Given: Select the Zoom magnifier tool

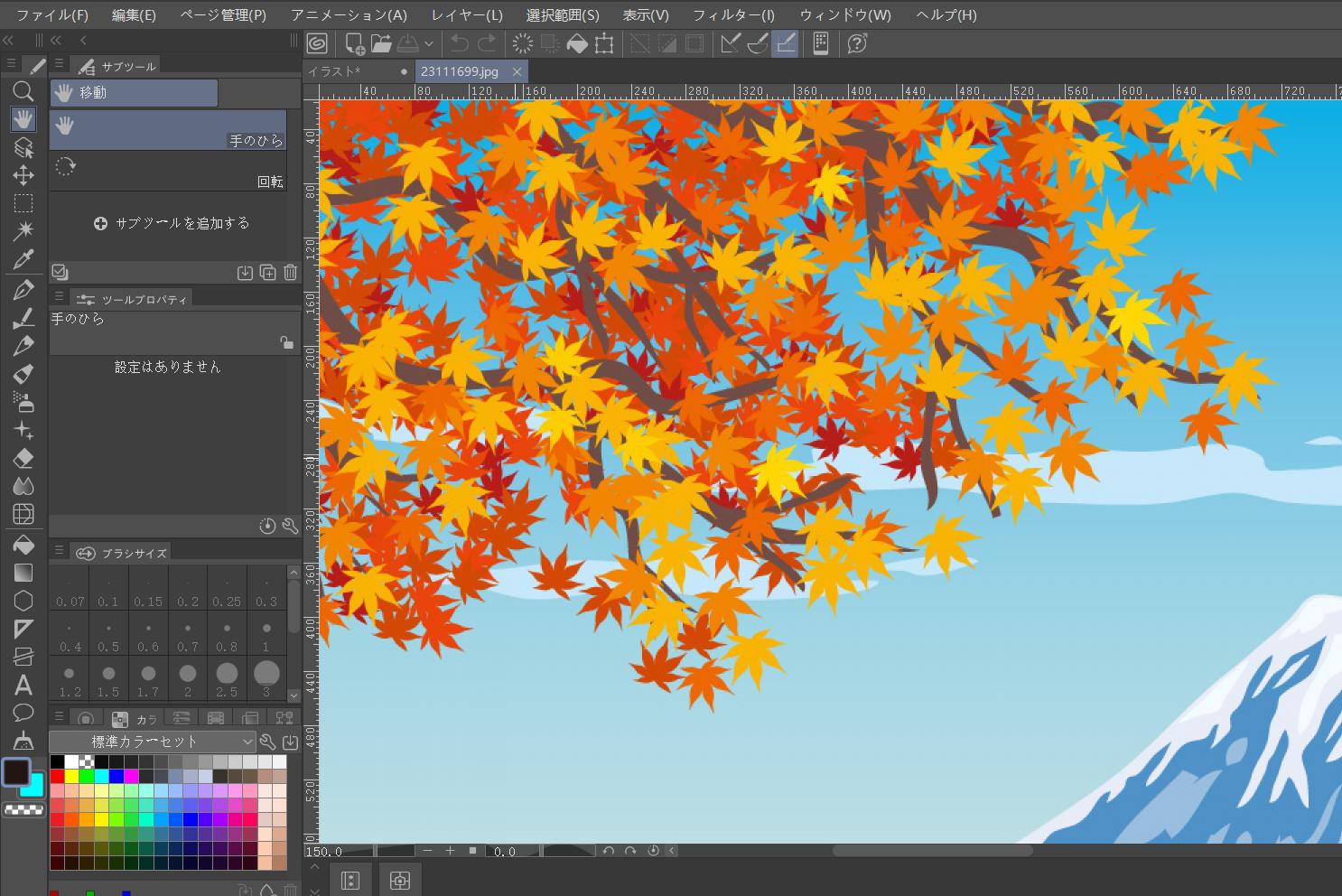Looking at the screenshot, I should [x=23, y=90].
